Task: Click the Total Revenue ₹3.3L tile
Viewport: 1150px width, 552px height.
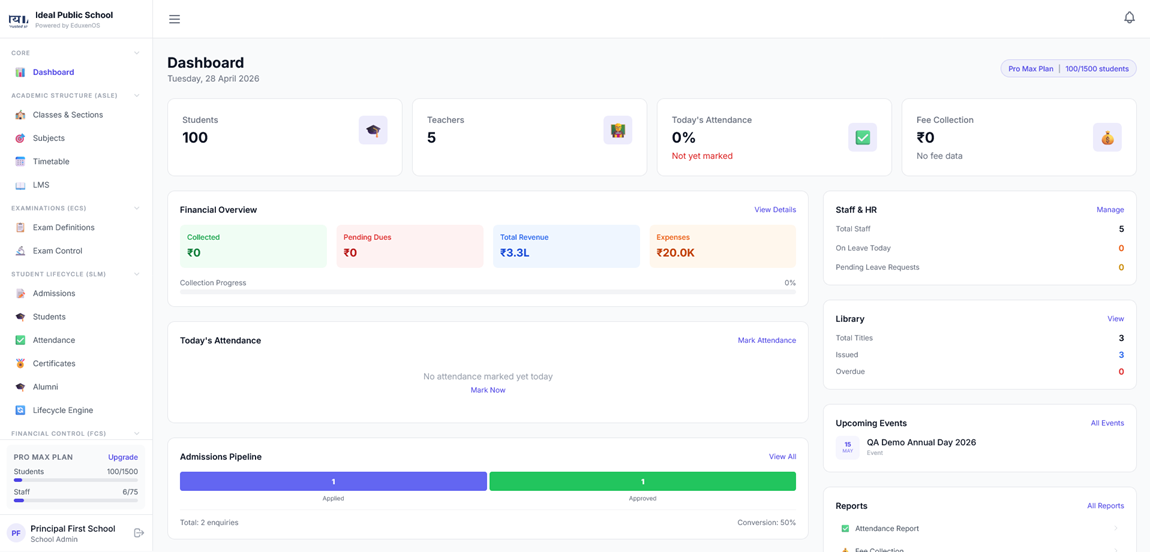Action: pos(566,246)
